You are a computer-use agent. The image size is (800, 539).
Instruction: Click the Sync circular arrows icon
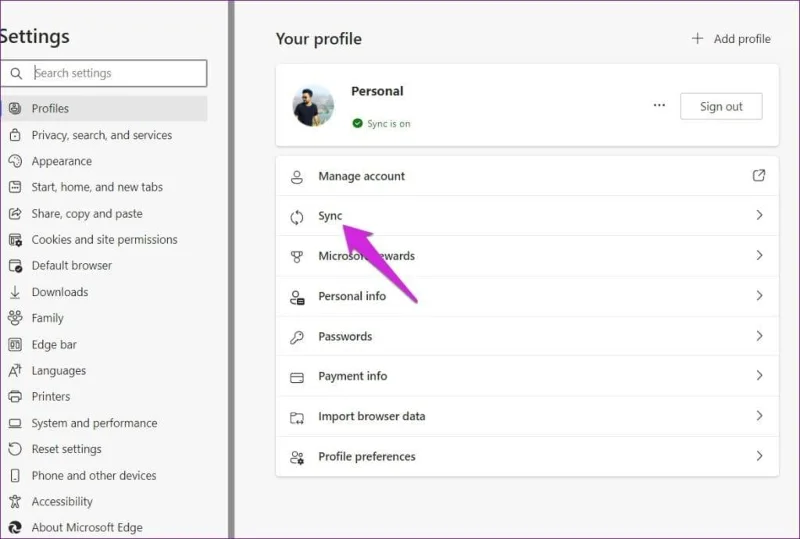[x=296, y=217]
